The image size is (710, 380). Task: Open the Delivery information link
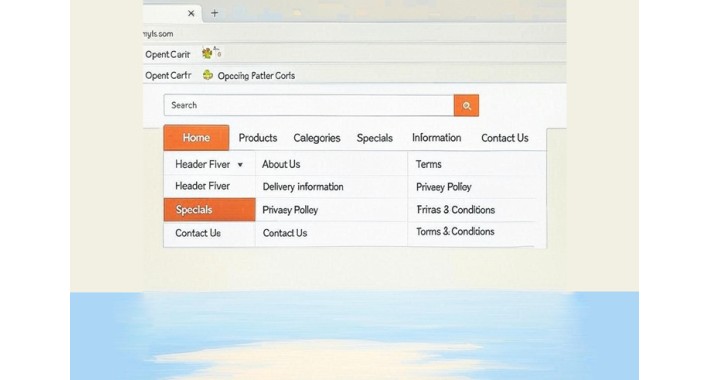[303, 187]
